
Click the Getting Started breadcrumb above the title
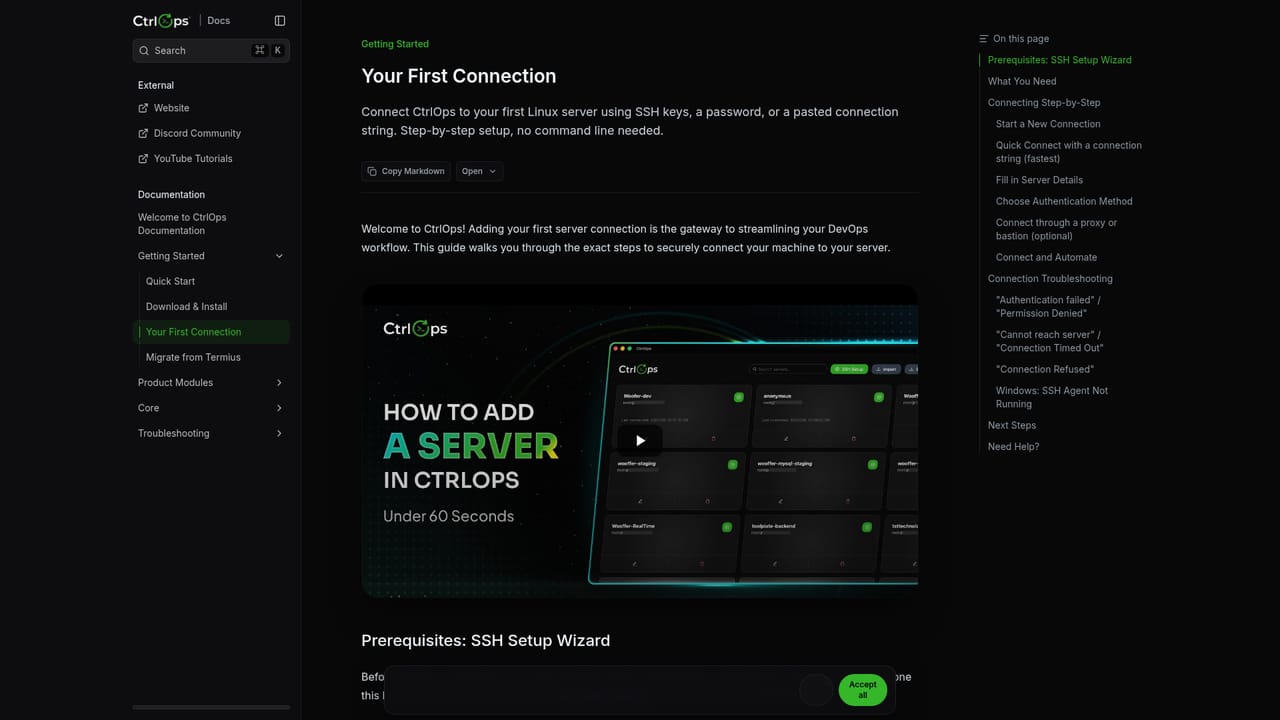[395, 44]
